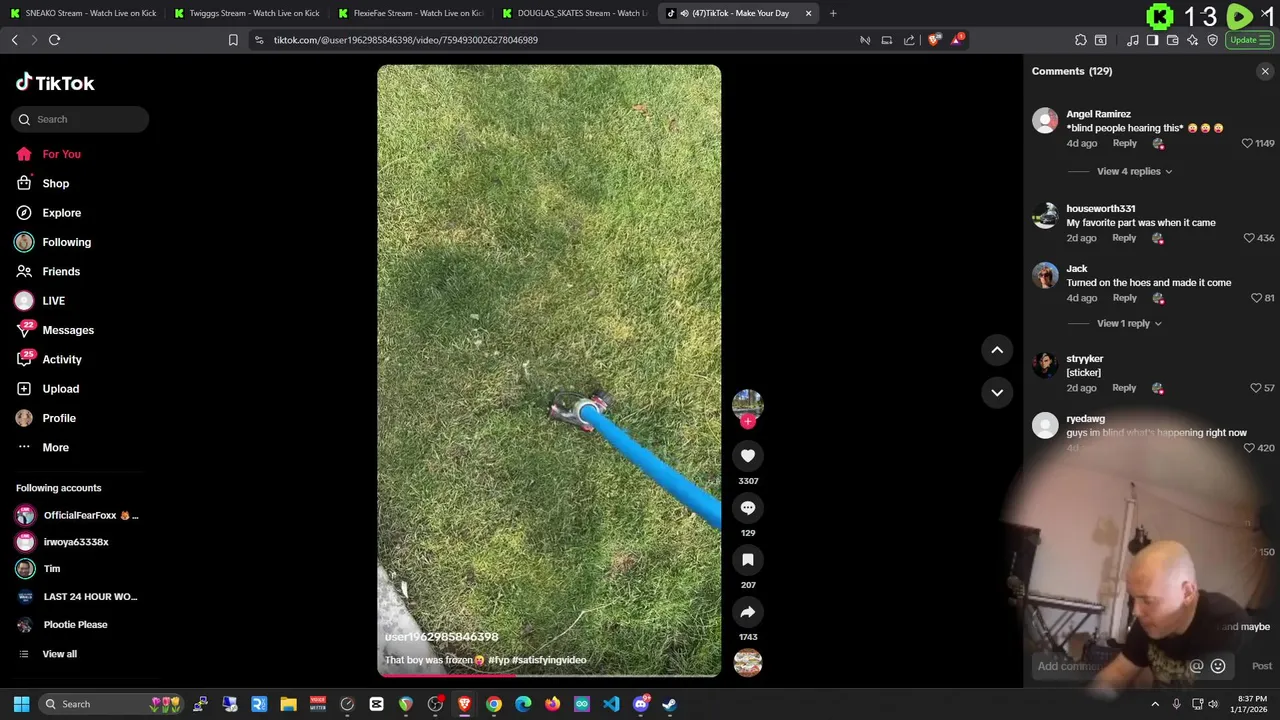1280x720 pixels.
Task: Go to the previous video with up arrow
Action: point(997,350)
